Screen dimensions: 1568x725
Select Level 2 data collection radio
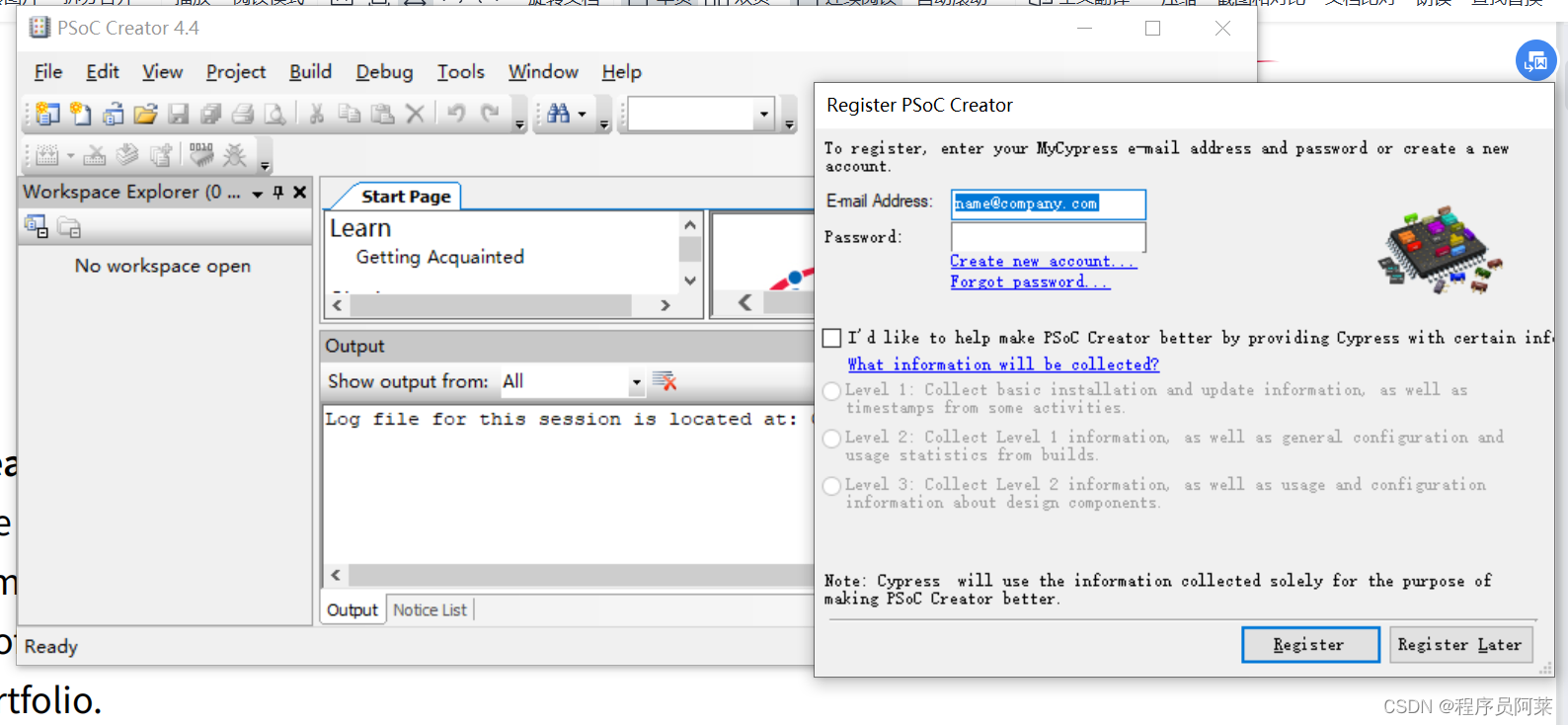pyautogui.click(x=831, y=439)
